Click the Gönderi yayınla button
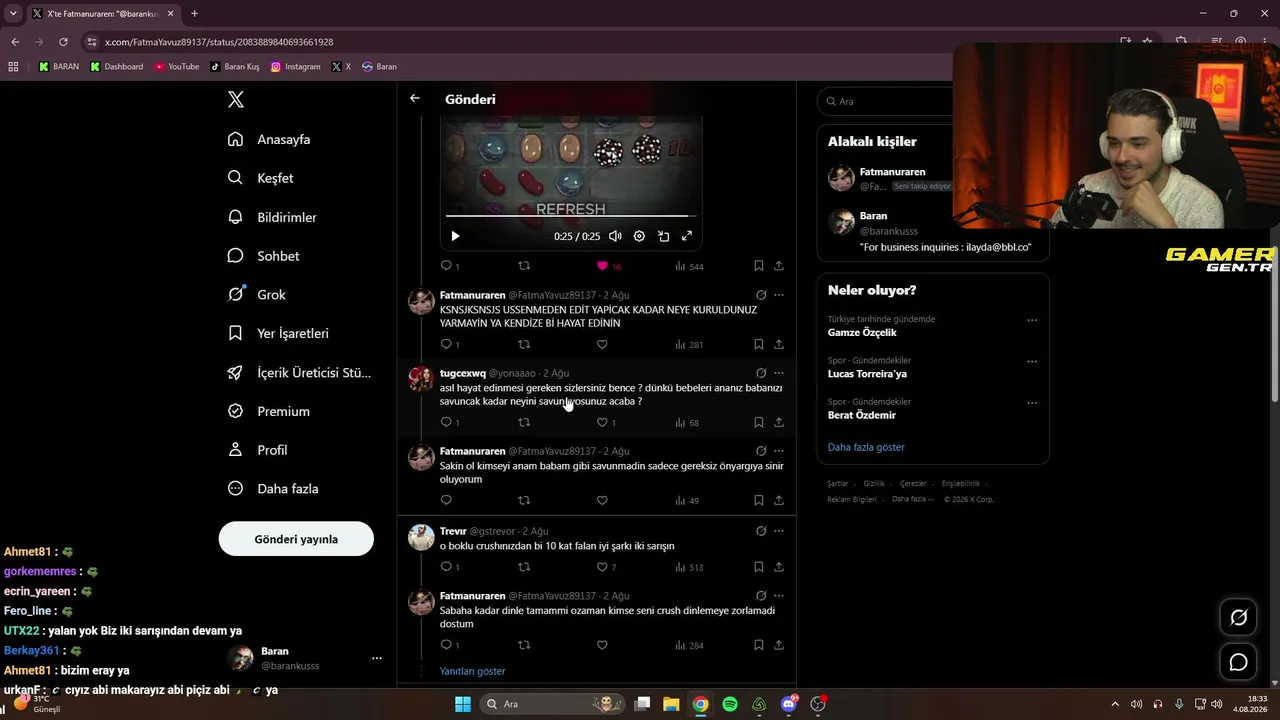This screenshot has width=1280, height=720. [296, 539]
